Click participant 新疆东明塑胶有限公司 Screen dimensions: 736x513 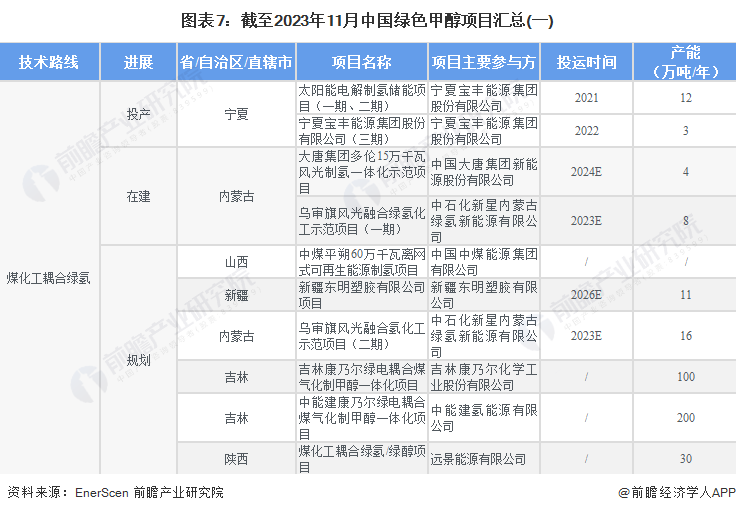(x=484, y=295)
